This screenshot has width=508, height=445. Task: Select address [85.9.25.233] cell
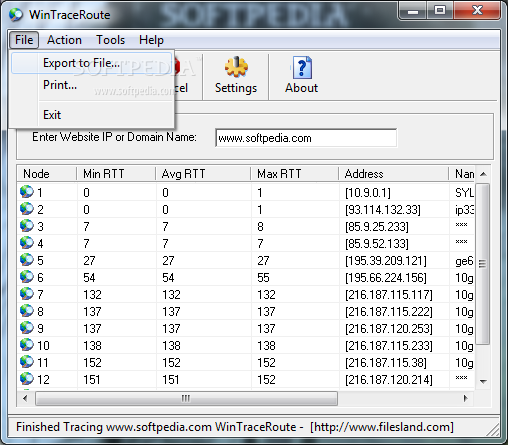click(x=376, y=227)
